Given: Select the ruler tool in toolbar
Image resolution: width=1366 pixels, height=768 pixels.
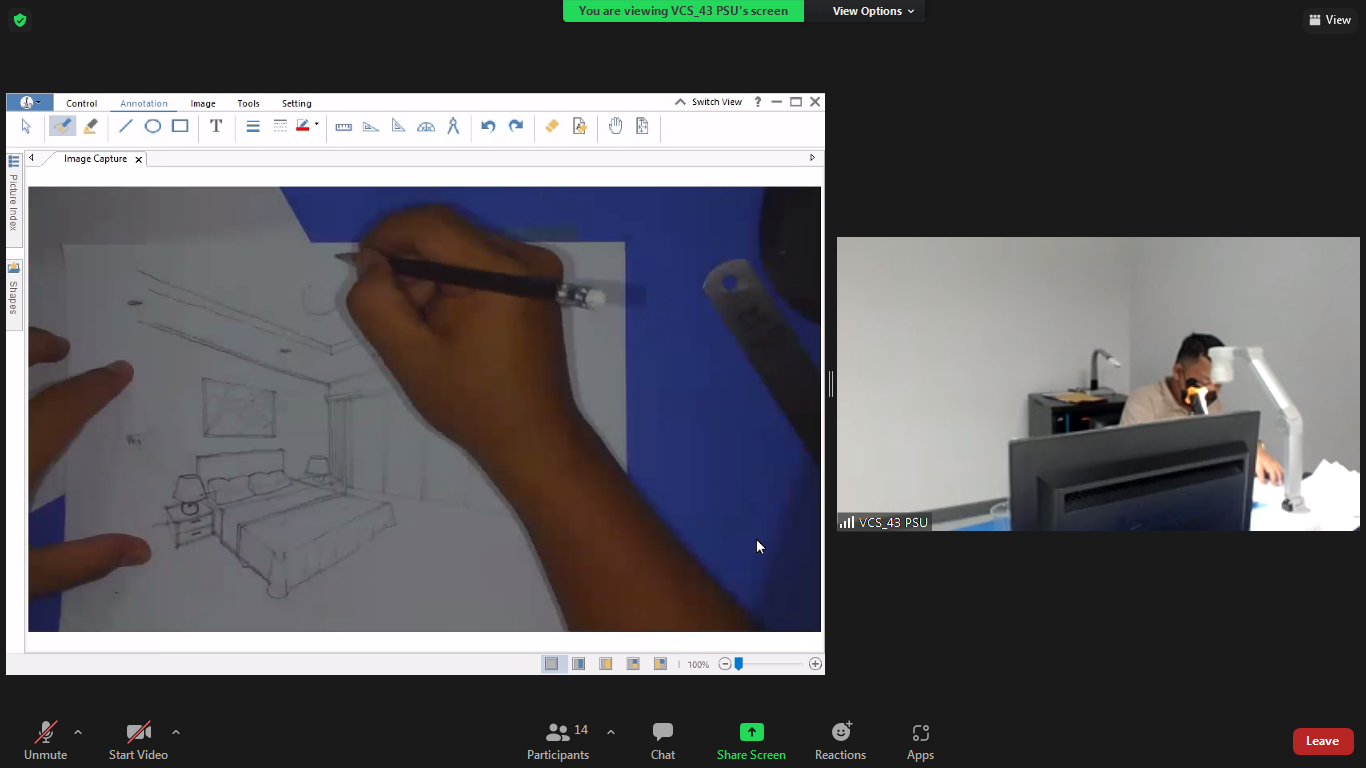Looking at the screenshot, I should [x=344, y=126].
